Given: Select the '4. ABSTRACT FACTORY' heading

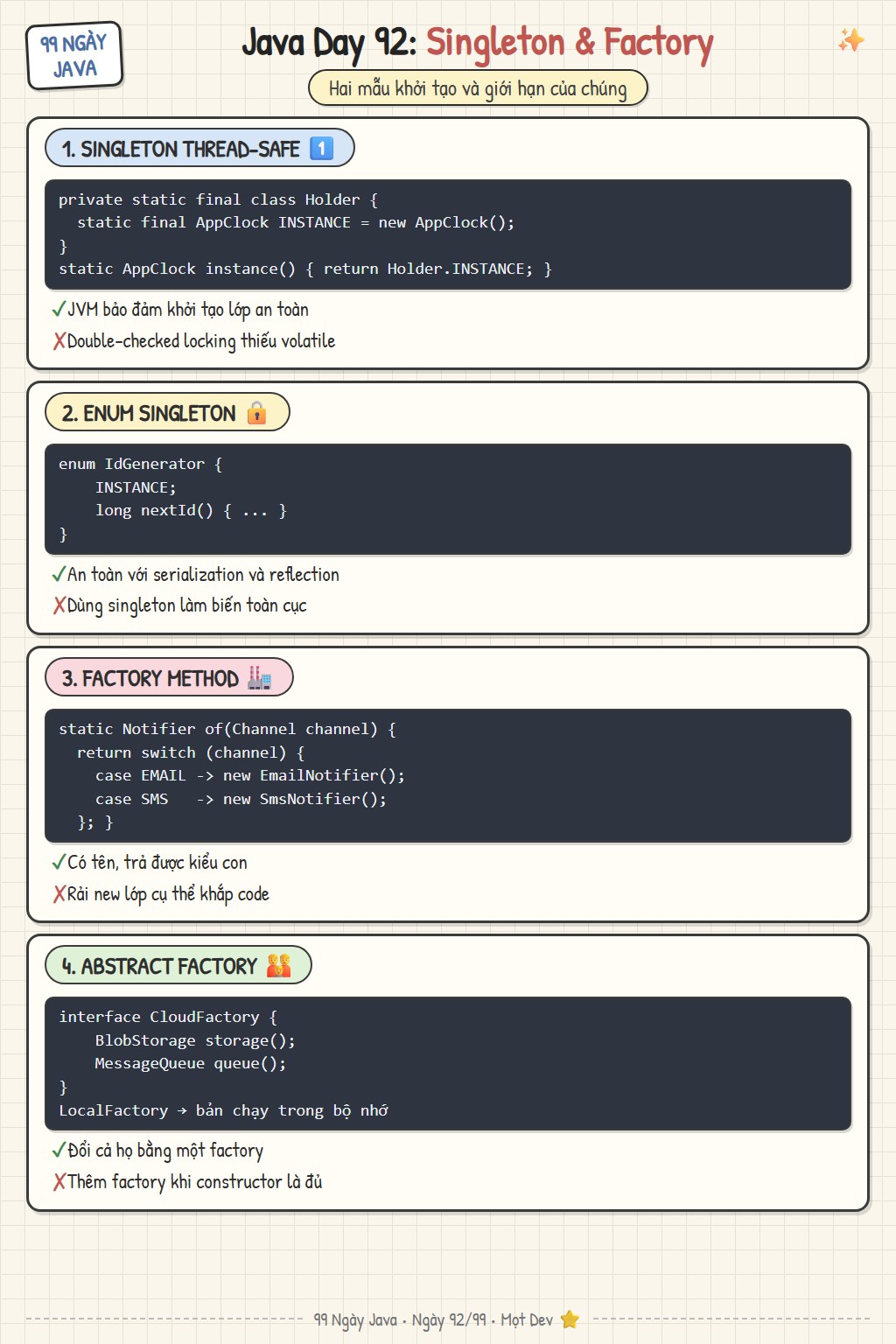Looking at the screenshot, I should [178, 965].
